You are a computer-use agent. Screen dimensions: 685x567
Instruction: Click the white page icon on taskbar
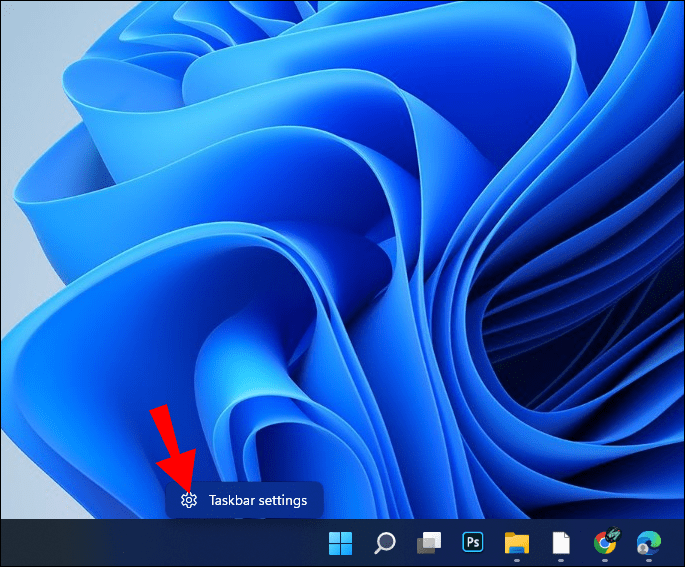coord(561,543)
